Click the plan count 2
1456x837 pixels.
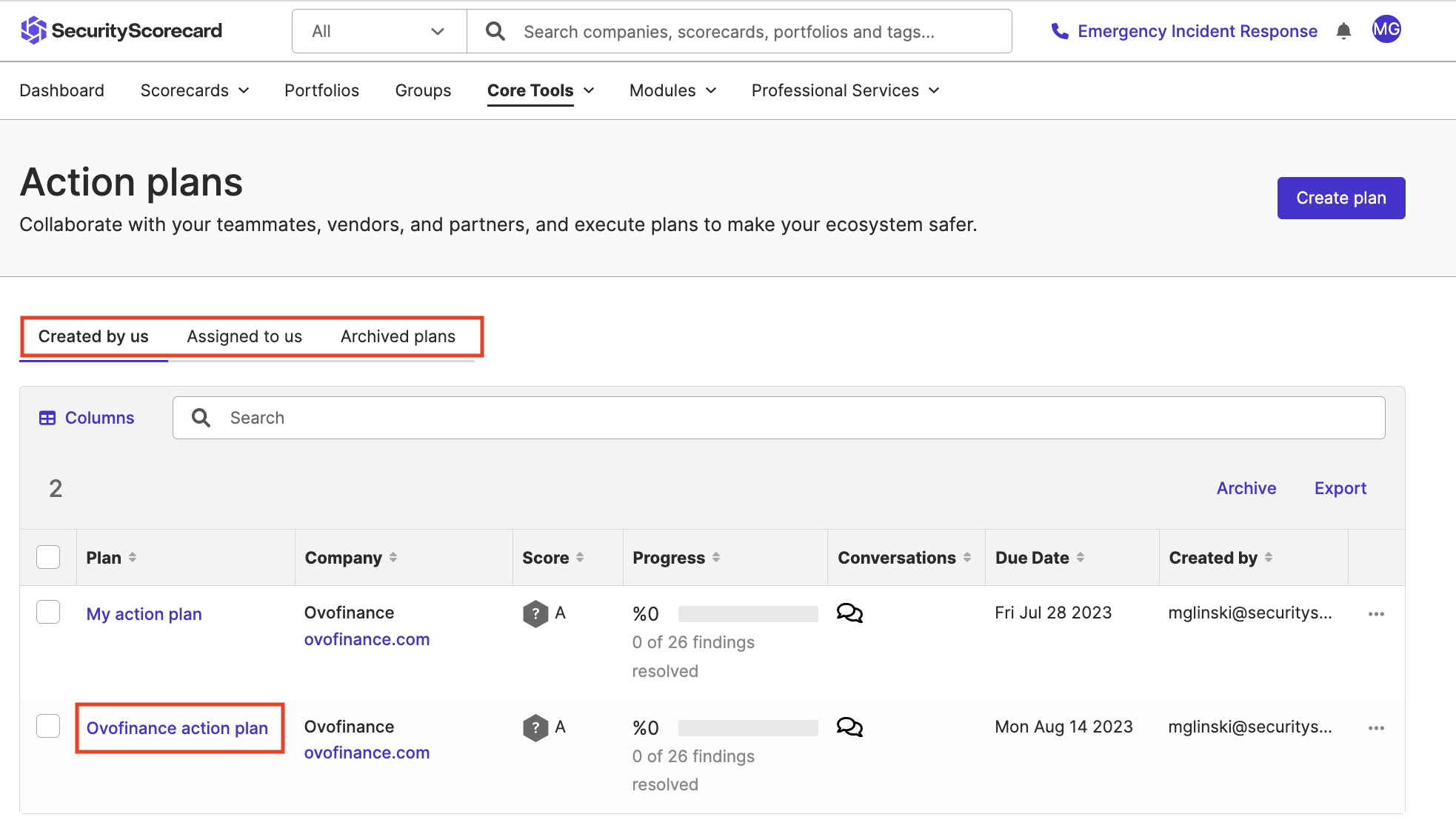[56, 488]
